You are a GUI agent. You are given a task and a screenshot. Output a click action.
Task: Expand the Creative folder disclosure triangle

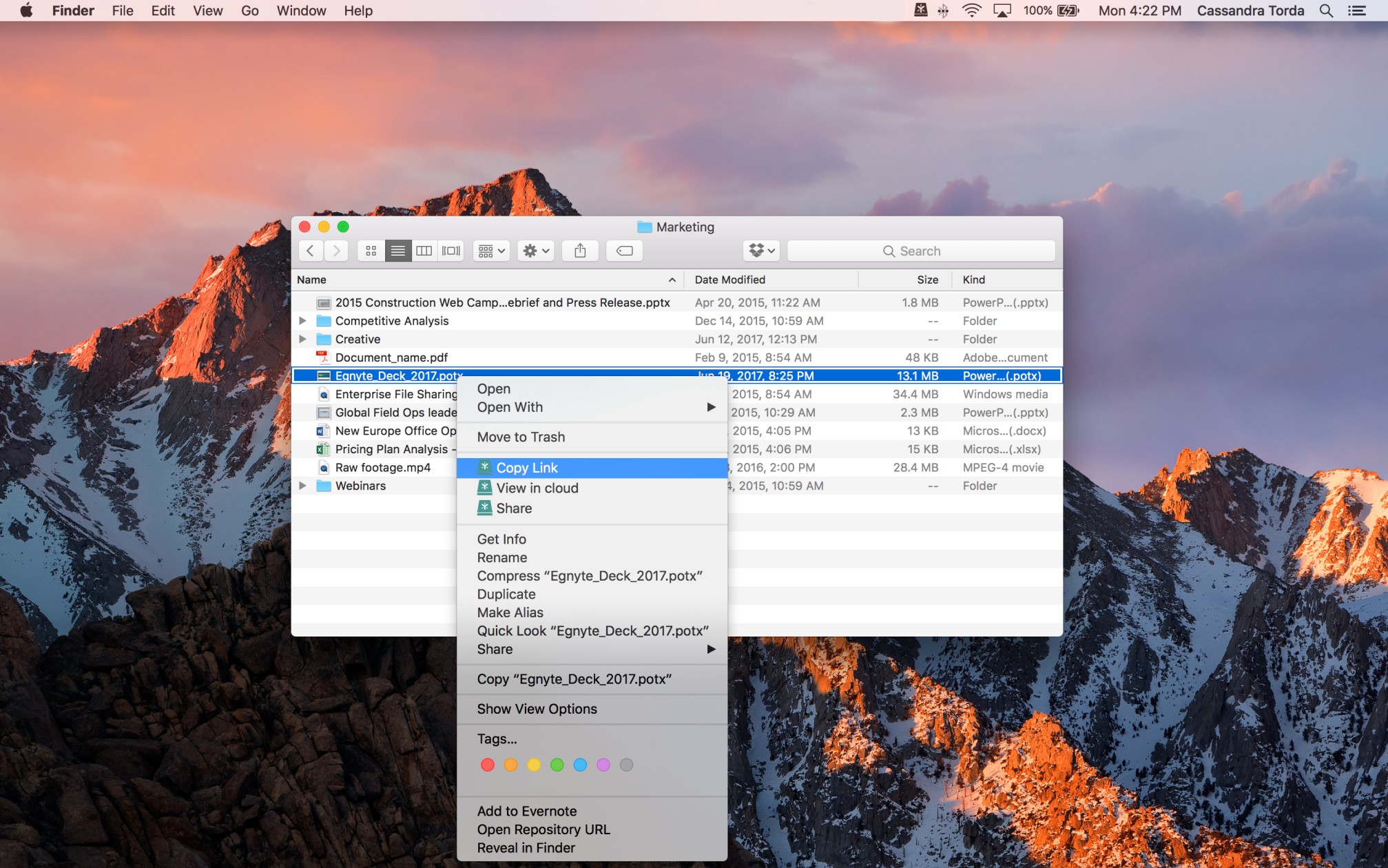(x=302, y=339)
